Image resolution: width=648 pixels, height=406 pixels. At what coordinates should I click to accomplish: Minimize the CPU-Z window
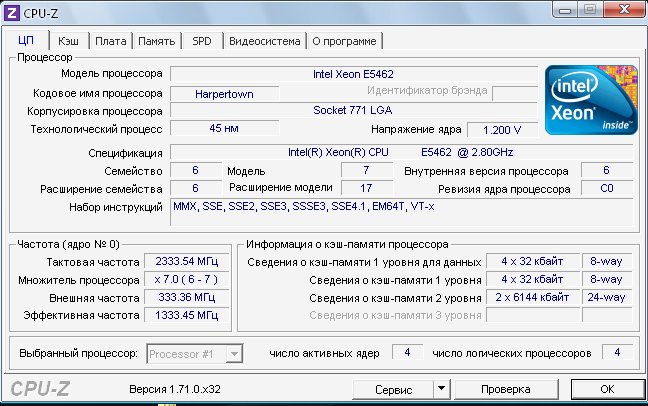click(x=565, y=10)
